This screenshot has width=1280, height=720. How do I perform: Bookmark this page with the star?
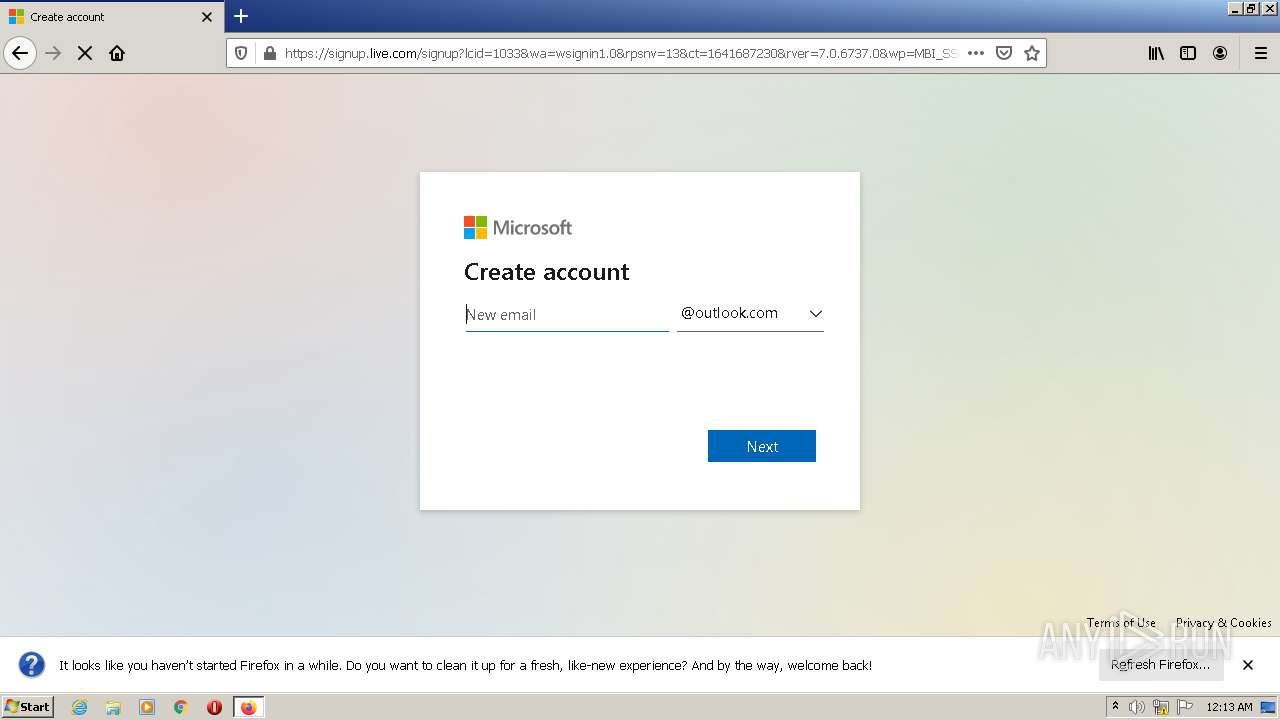(x=1032, y=53)
